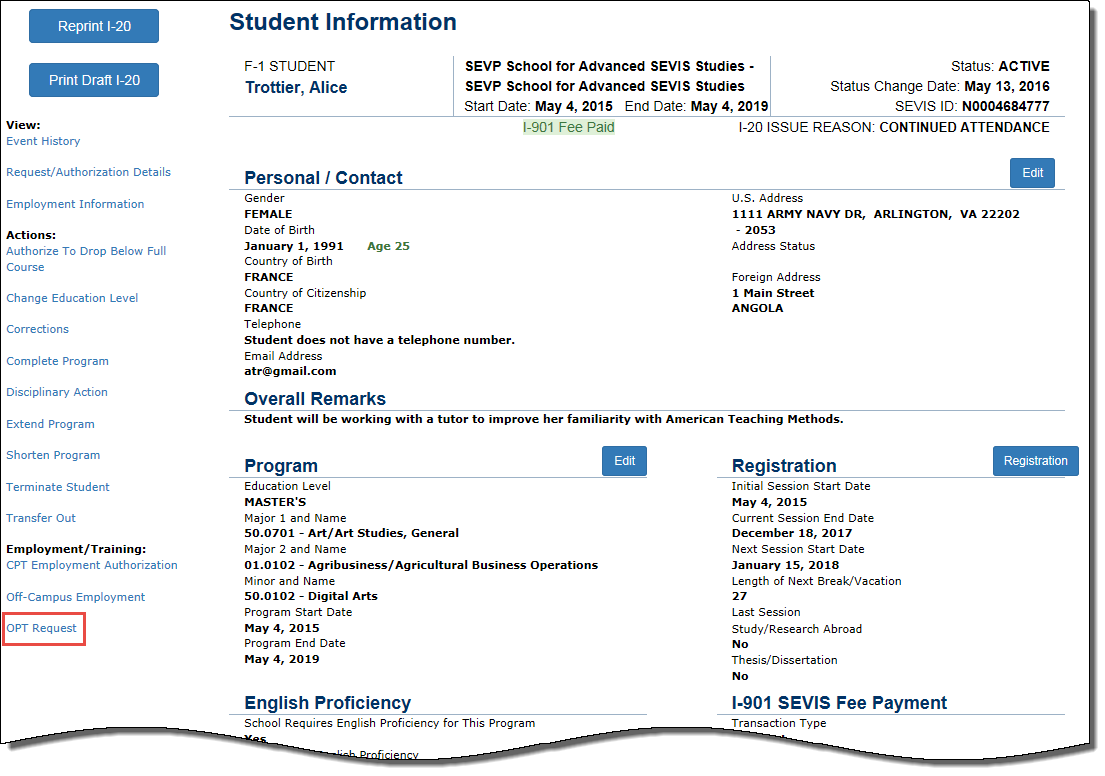
Task: Click the I-901 SEVIS Fee Payment heading
Action: [x=839, y=703]
